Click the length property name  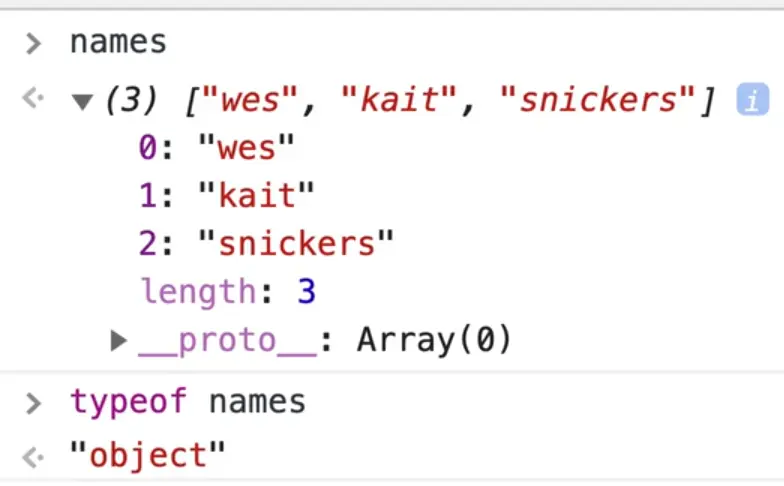pos(198,293)
